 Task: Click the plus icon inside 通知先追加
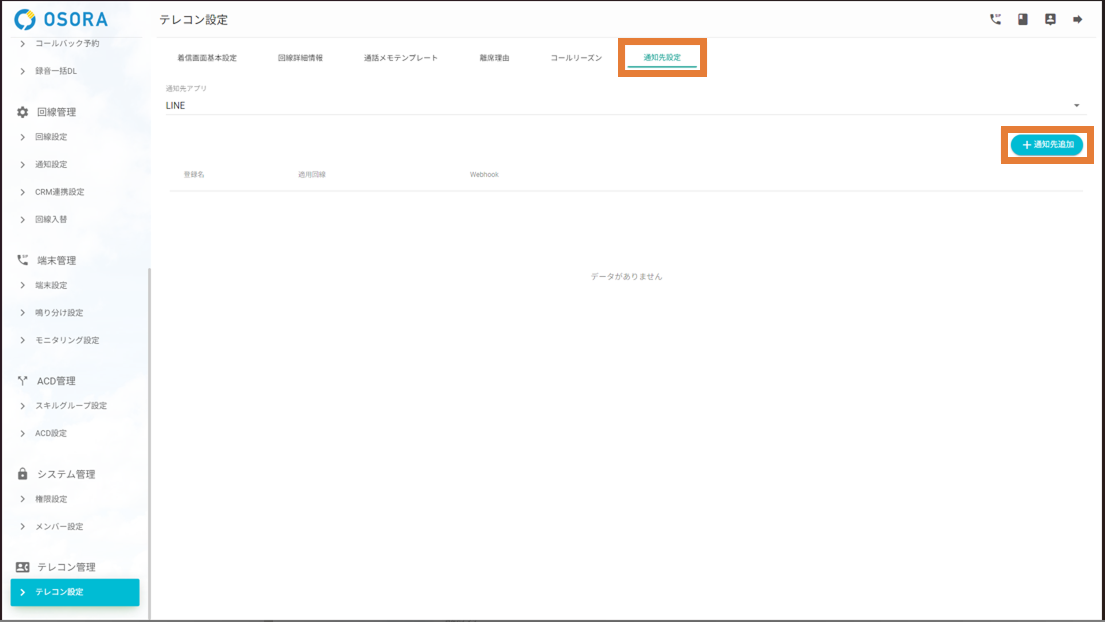point(1026,144)
